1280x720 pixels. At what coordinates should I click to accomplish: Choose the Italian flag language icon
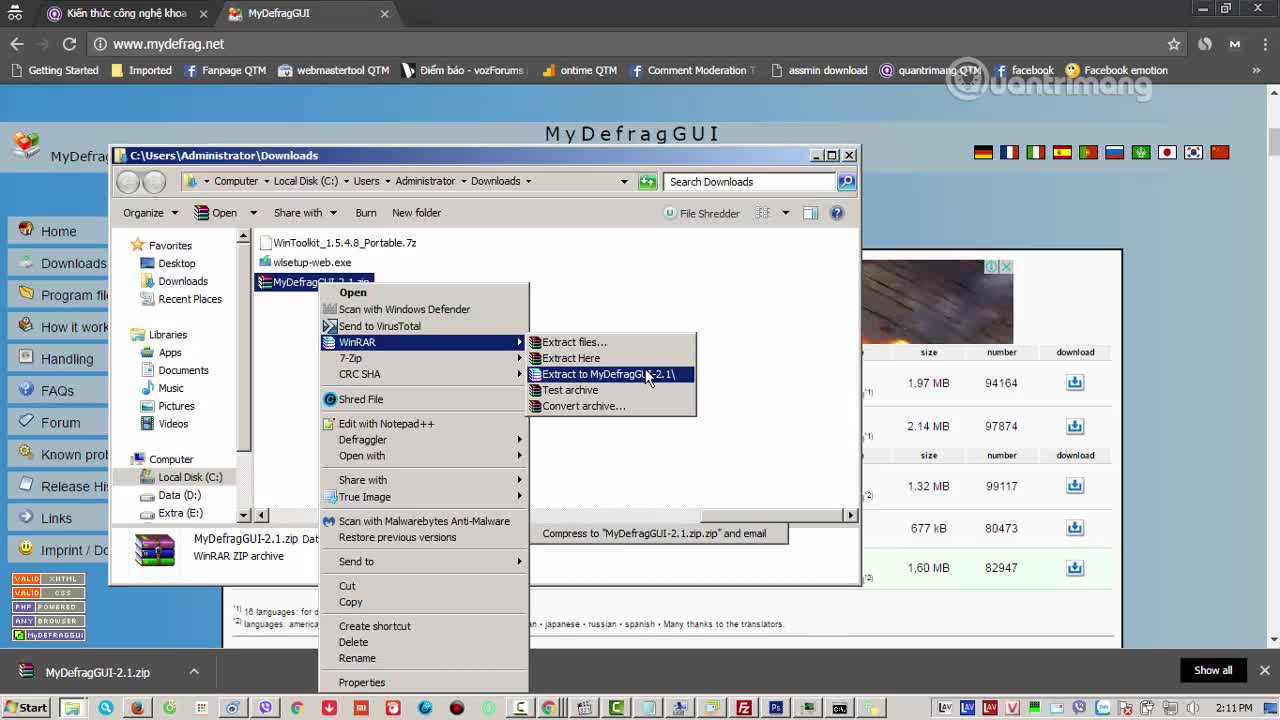tap(1036, 152)
